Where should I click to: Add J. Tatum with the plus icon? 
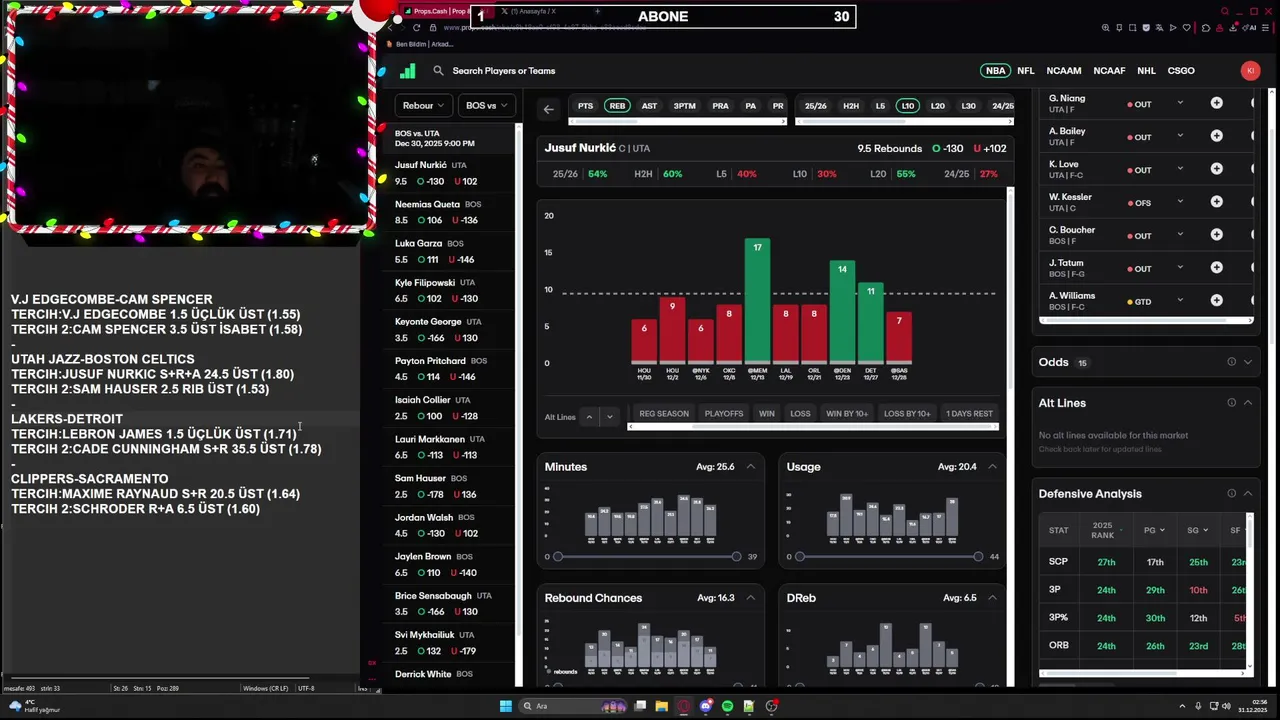coord(1216,268)
